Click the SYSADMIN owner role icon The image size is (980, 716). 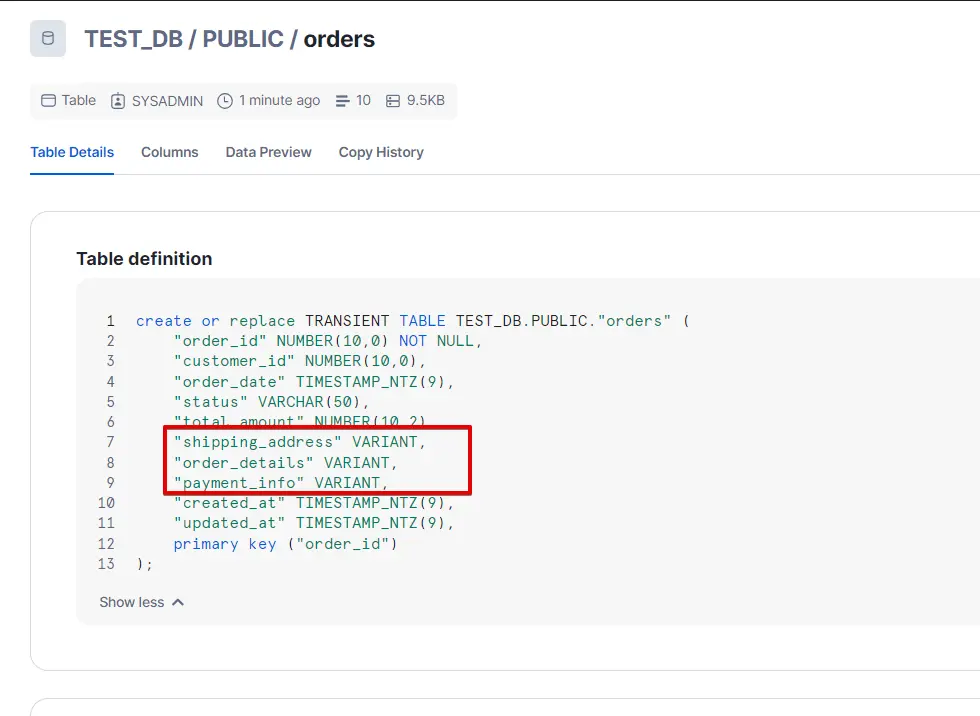coord(118,101)
